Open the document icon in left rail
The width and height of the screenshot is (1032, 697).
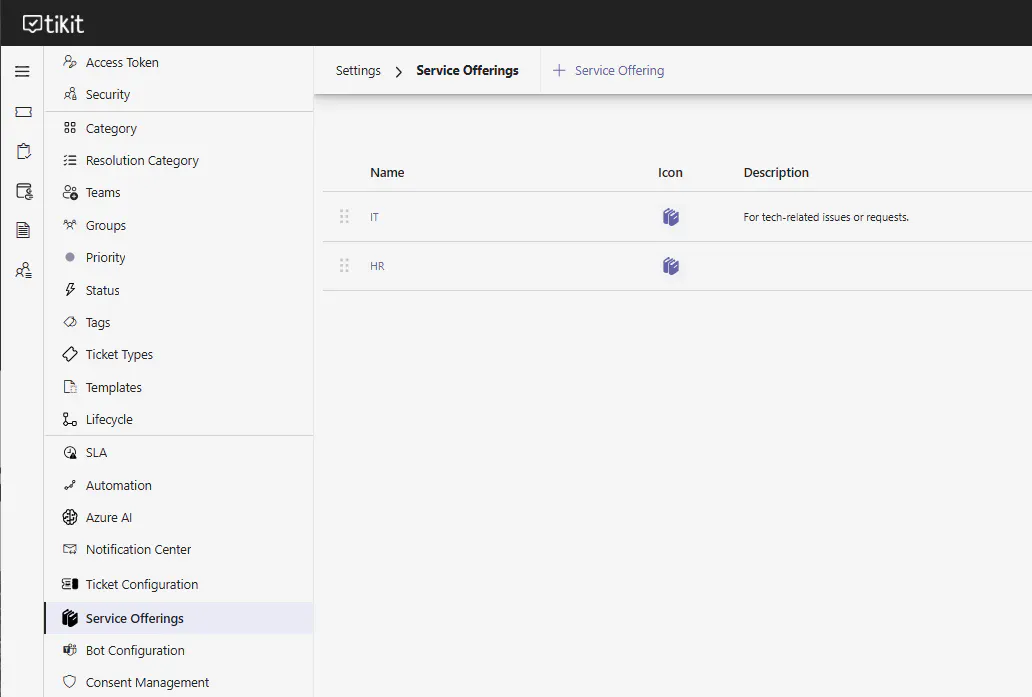pos(23,230)
